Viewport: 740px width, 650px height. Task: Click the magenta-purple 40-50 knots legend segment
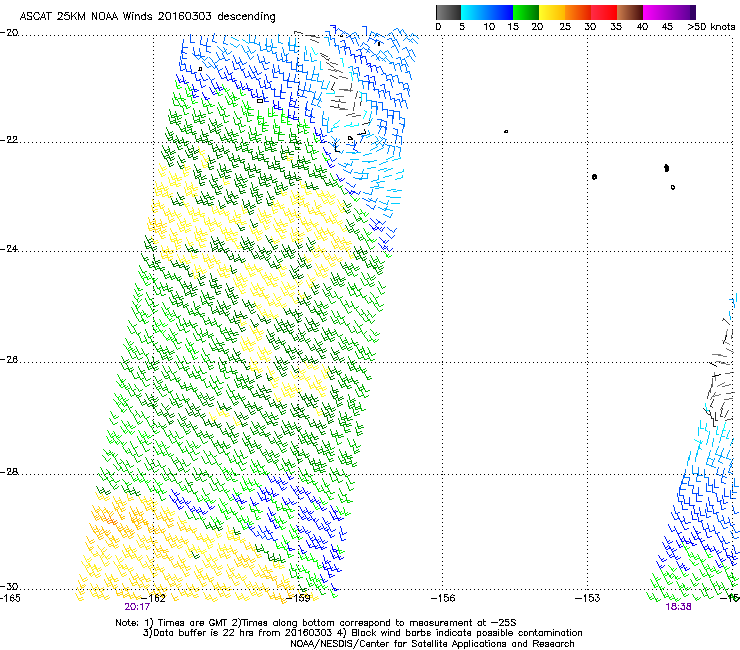click(669, 12)
